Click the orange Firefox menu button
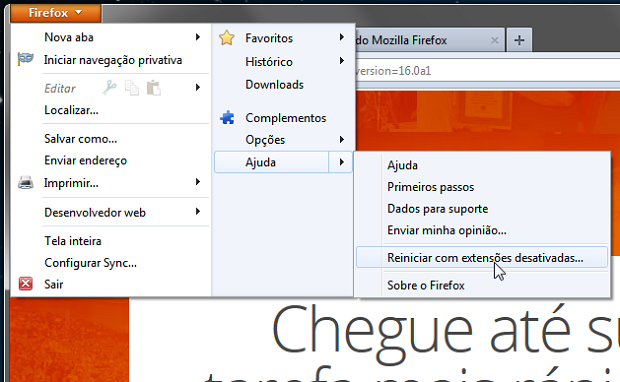The image size is (620, 382). [x=56, y=13]
